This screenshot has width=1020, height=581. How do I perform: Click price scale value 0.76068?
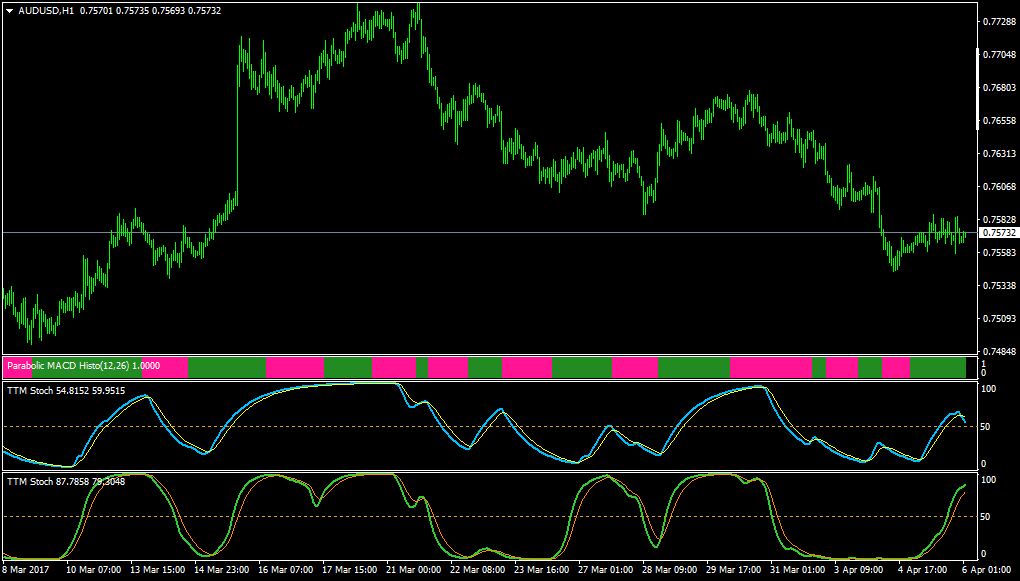coord(999,187)
